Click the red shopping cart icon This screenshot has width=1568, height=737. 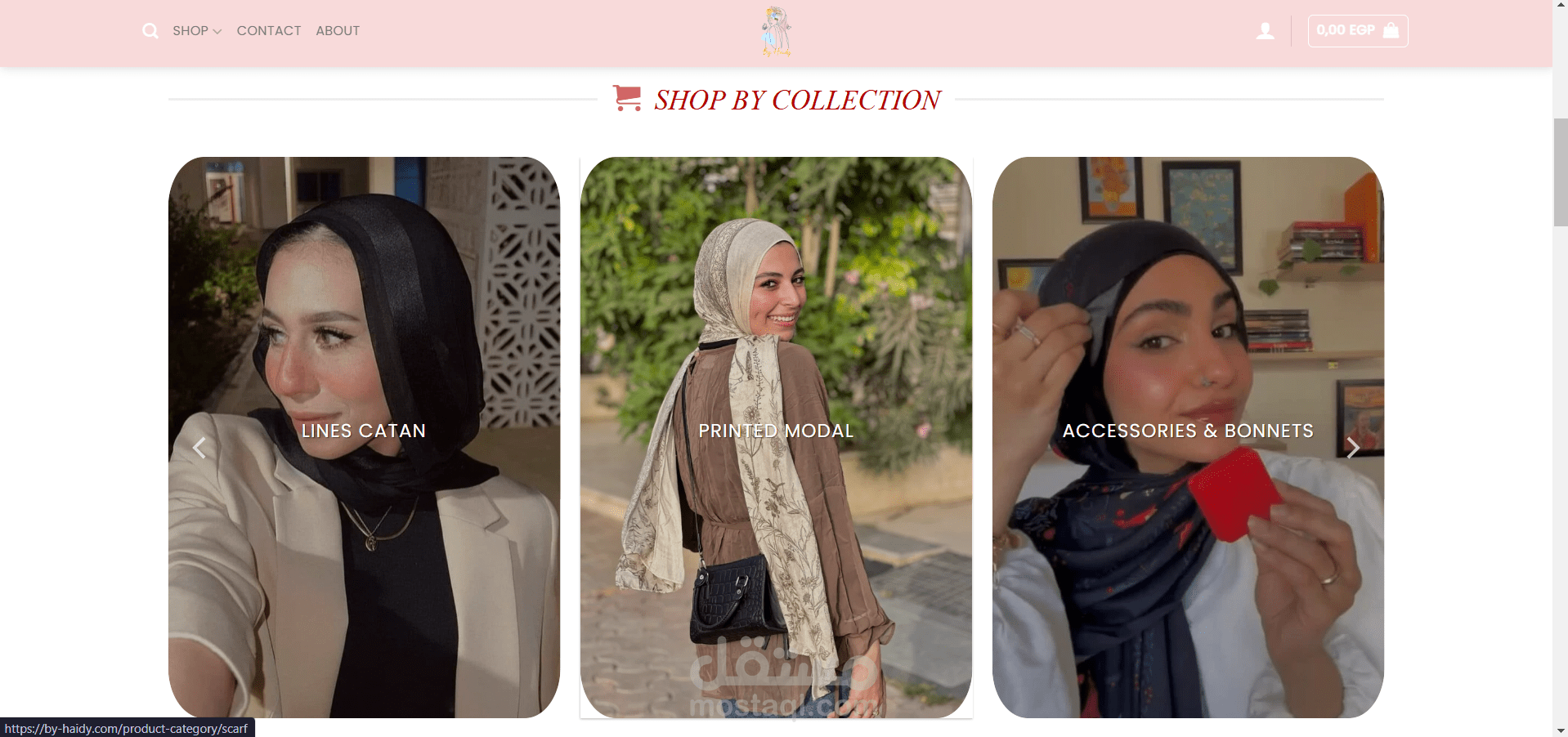[x=627, y=98]
